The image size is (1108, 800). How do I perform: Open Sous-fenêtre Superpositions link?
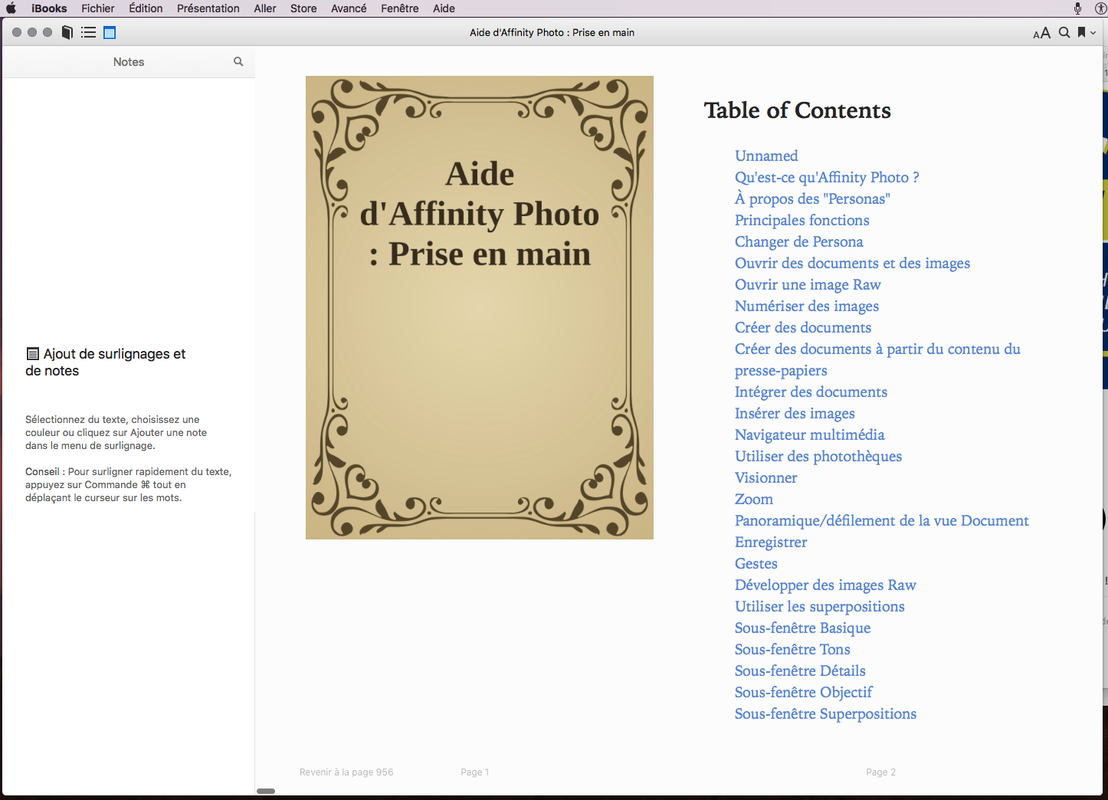(825, 714)
